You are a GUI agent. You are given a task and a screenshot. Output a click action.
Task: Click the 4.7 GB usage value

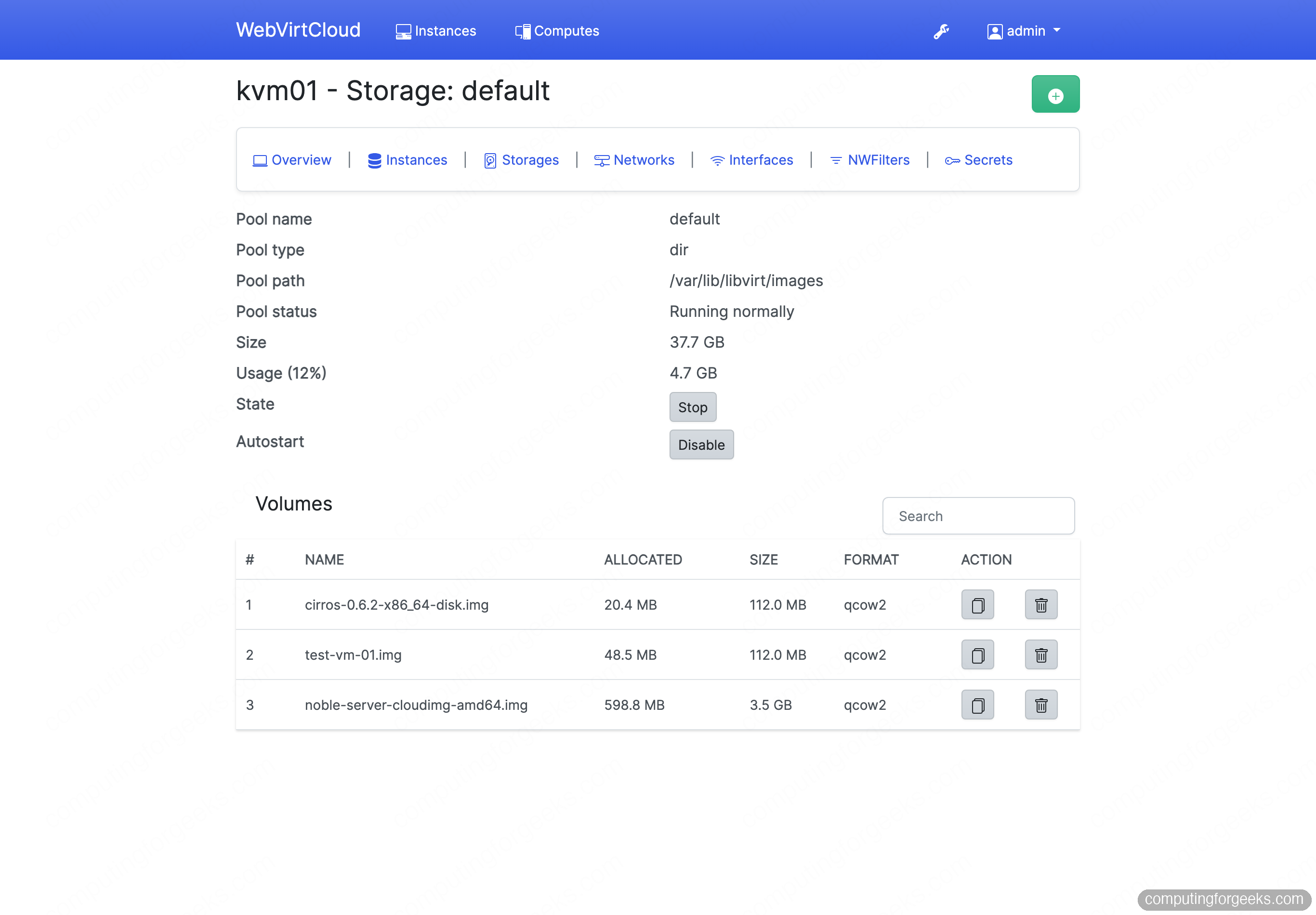pyautogui.click(x=693, y=373)
